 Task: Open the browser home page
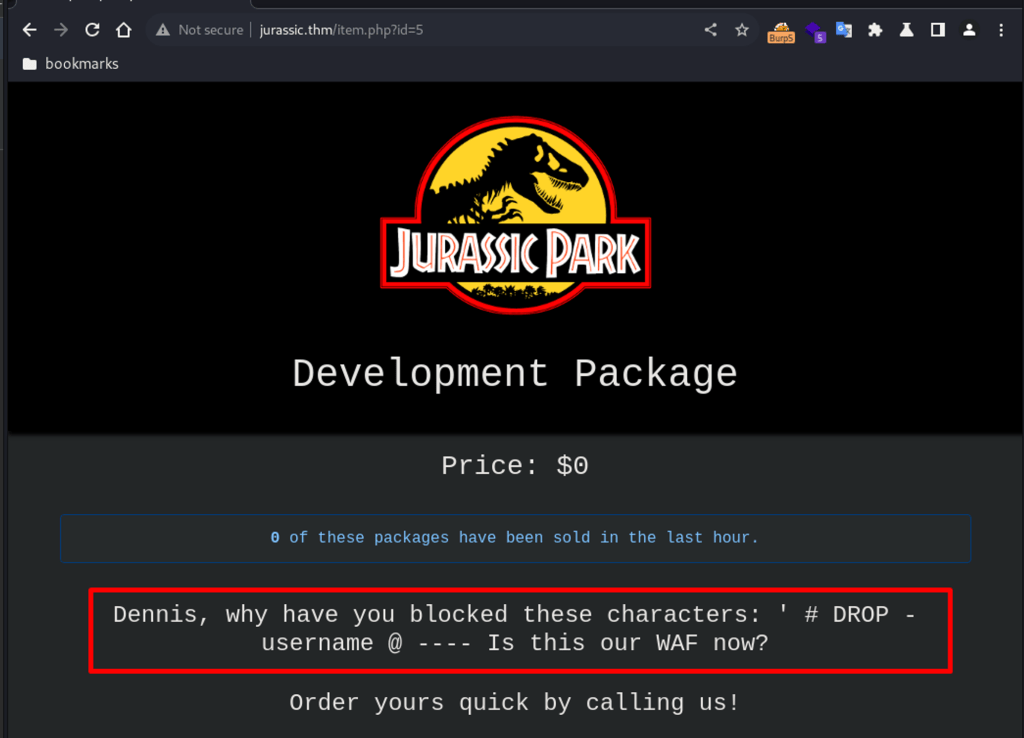124,30
